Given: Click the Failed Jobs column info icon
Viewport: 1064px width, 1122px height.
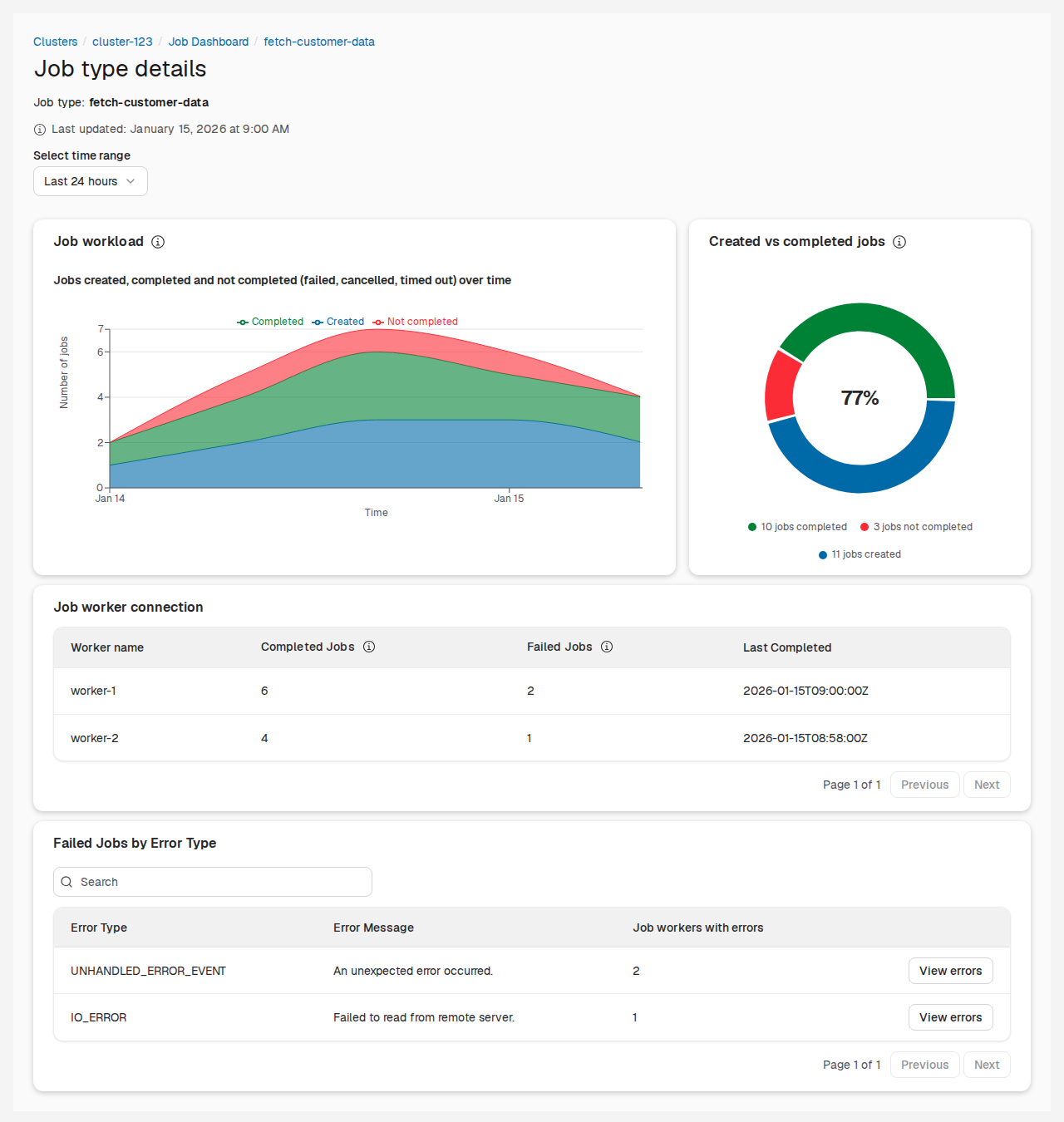Looking at the screenshot, I should (607, 647).
